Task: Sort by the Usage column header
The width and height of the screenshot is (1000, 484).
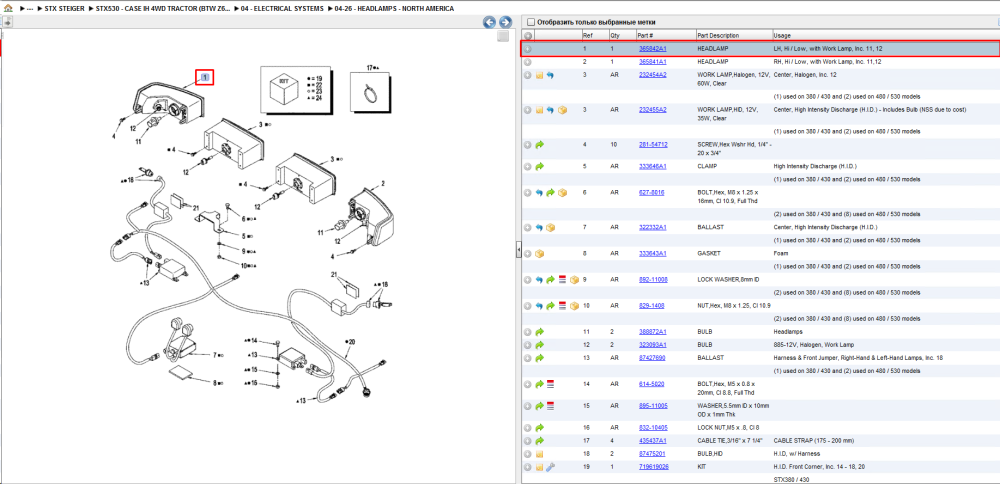Action: point(885,36)
